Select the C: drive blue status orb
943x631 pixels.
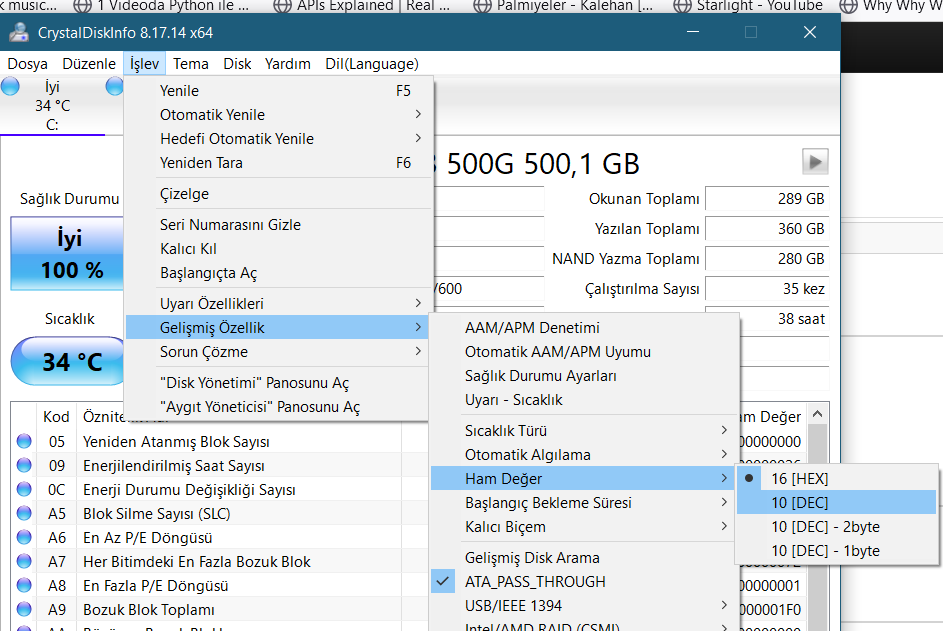(x=11, y=87)
